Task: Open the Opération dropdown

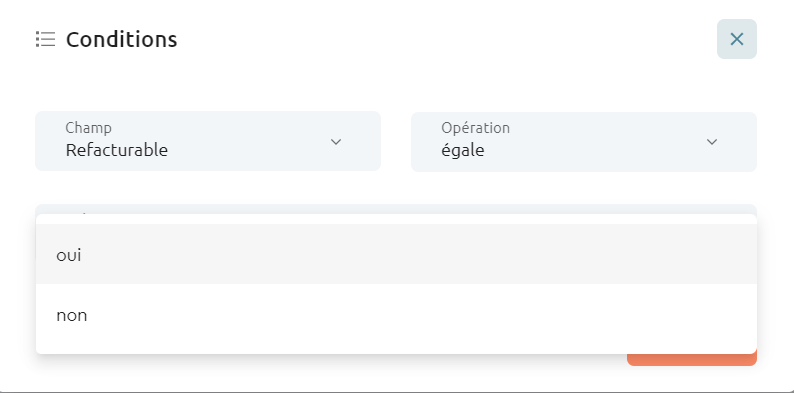Action: tap(584, 142)
